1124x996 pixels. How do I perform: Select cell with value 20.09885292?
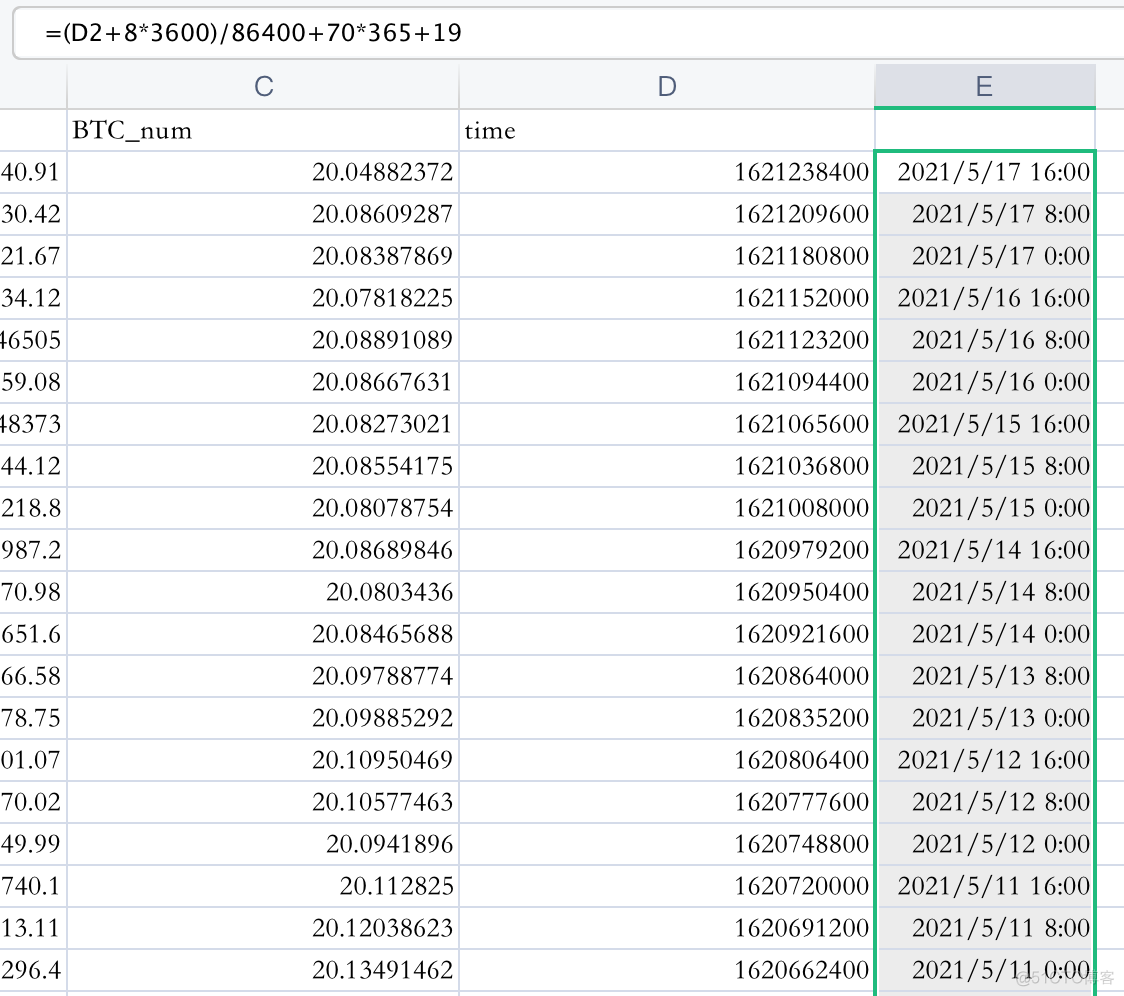tap(263, 718)
